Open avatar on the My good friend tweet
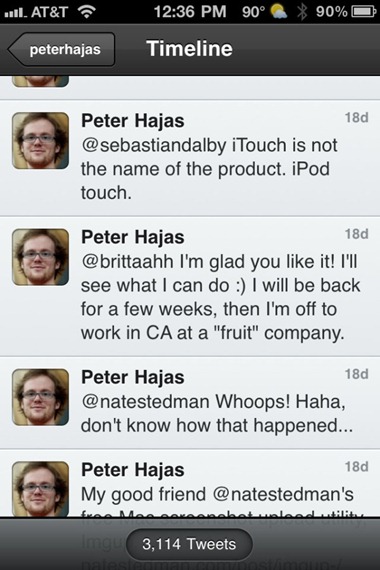The width and height of the screenshot is (380, 570). 40,489
